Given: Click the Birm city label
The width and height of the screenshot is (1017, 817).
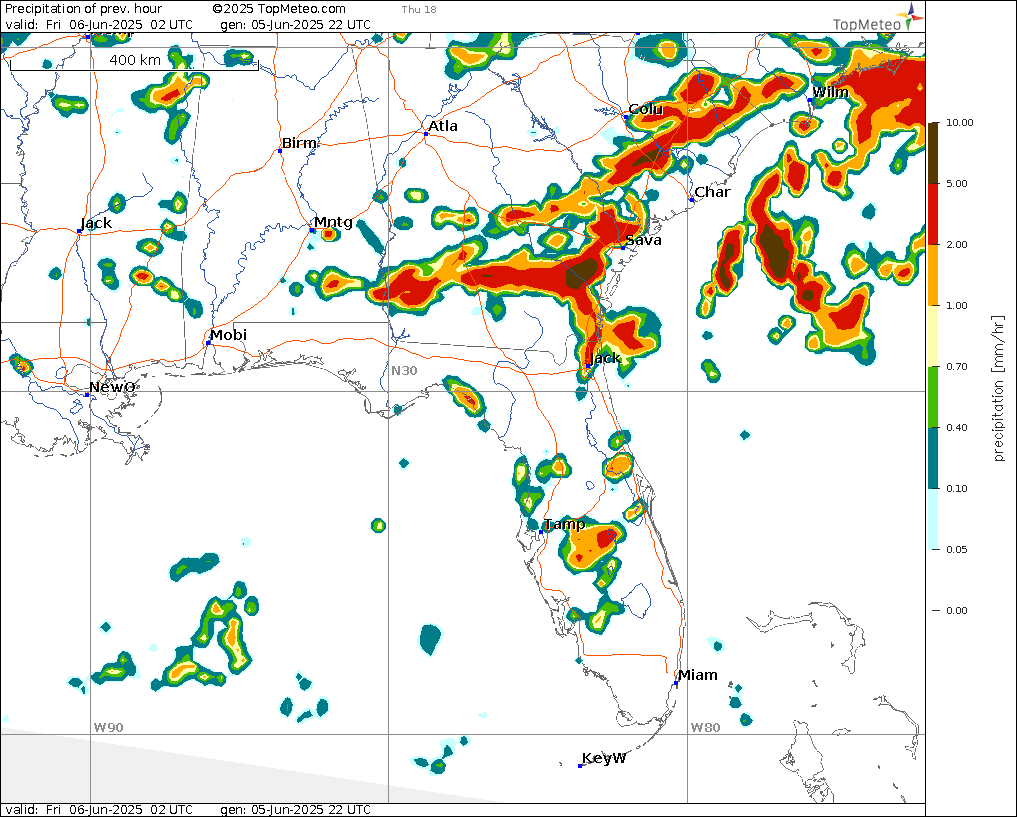Looking at the screenshot, I should (299, 143).
